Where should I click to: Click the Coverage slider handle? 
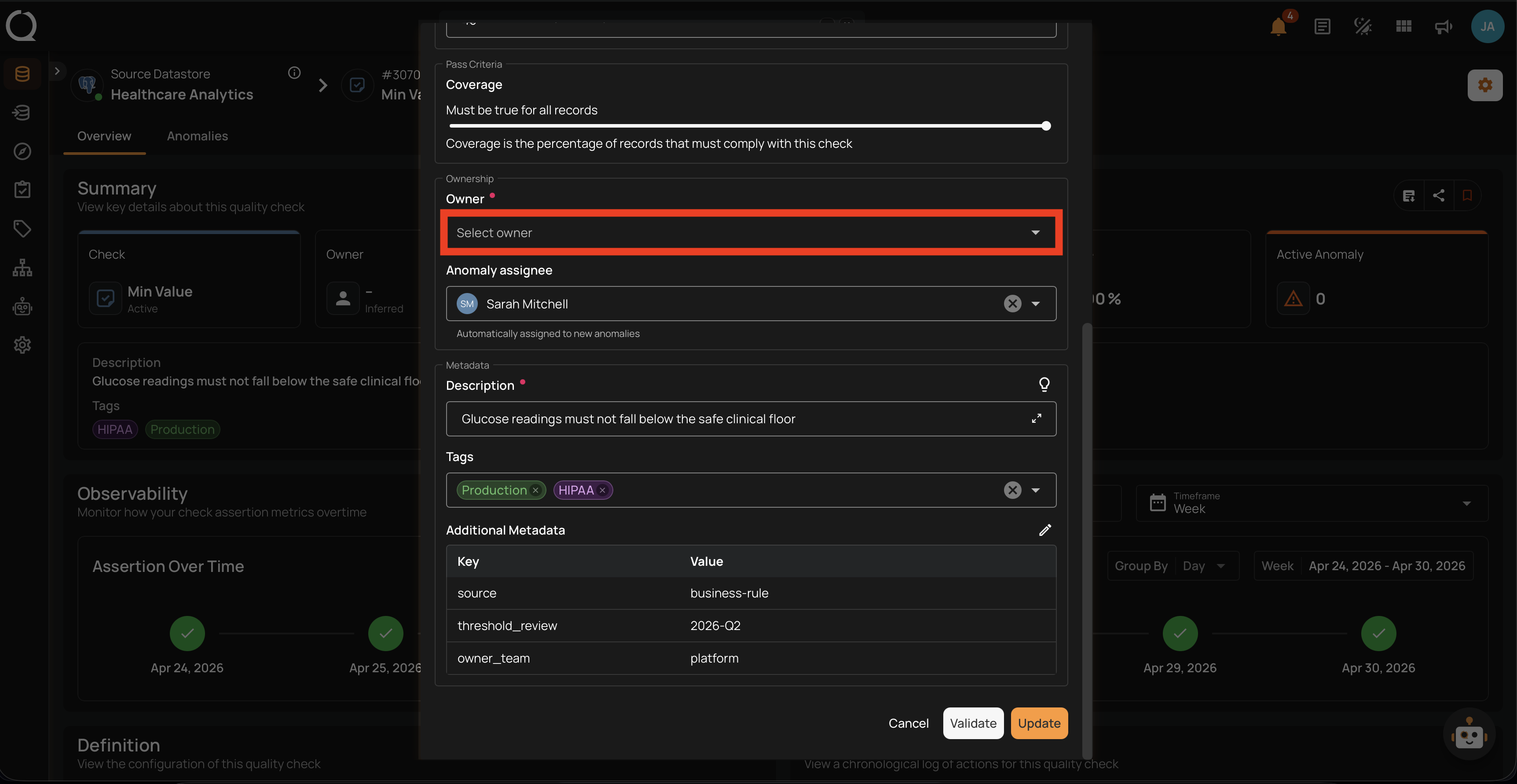click(1046, 125)
